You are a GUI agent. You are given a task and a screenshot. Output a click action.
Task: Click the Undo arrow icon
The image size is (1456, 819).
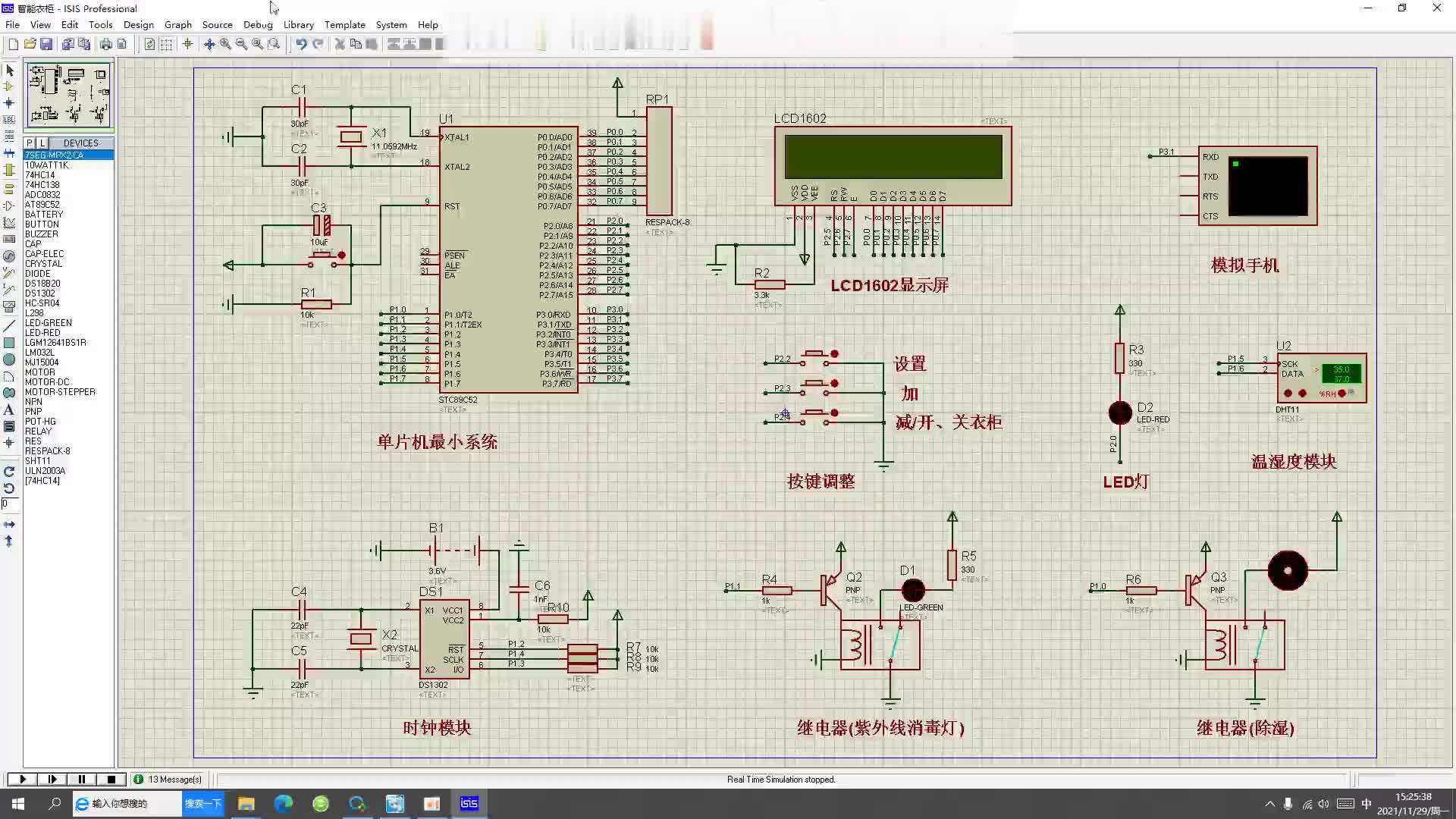pyautogui.click(x=301, y=44)
